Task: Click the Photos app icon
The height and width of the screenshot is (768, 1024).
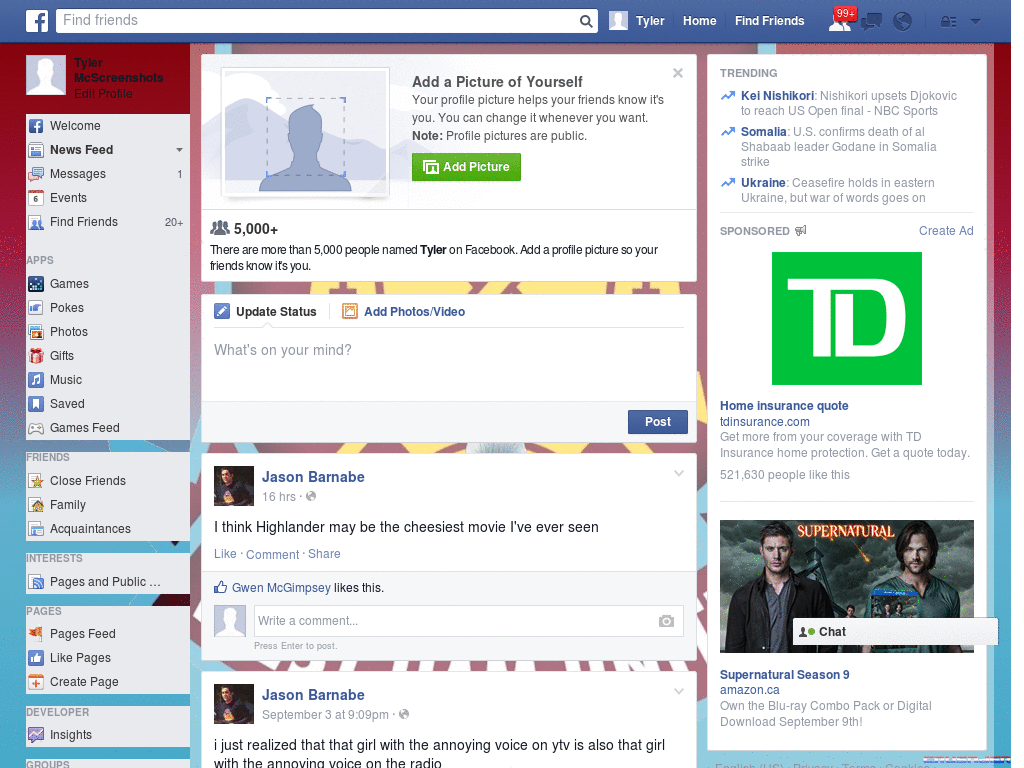Action: coord(36,332)
